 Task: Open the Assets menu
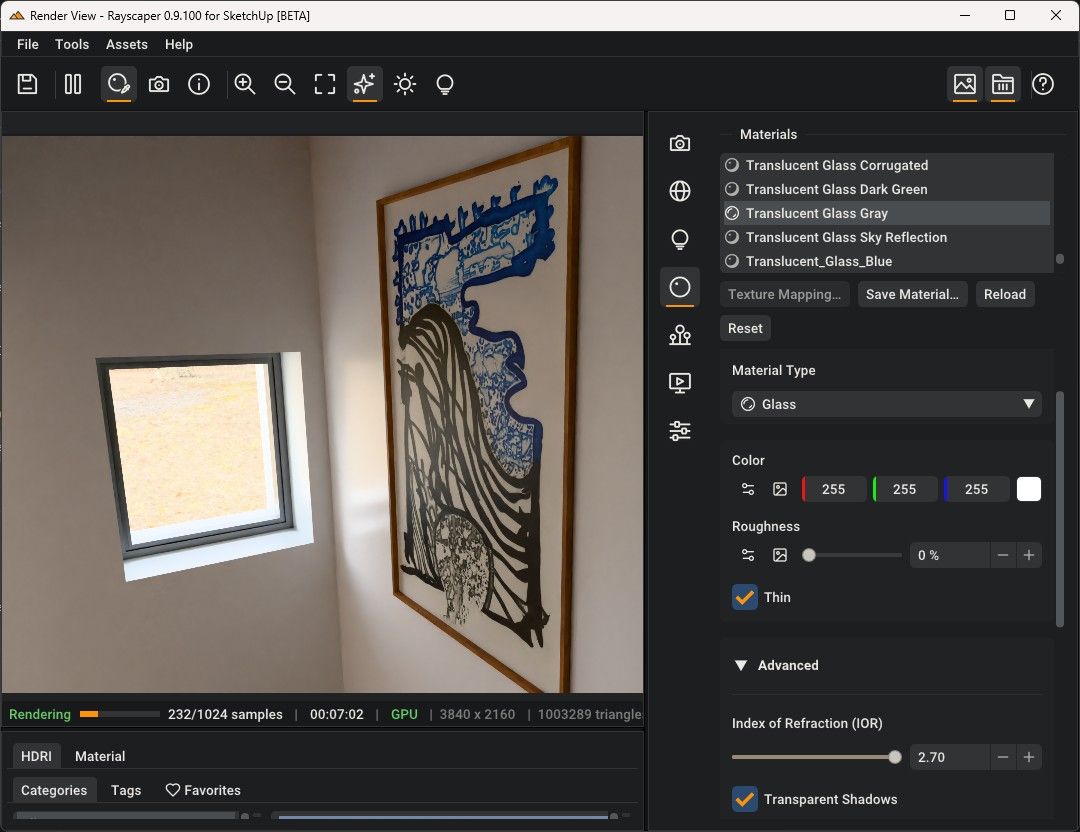(127, 44)
